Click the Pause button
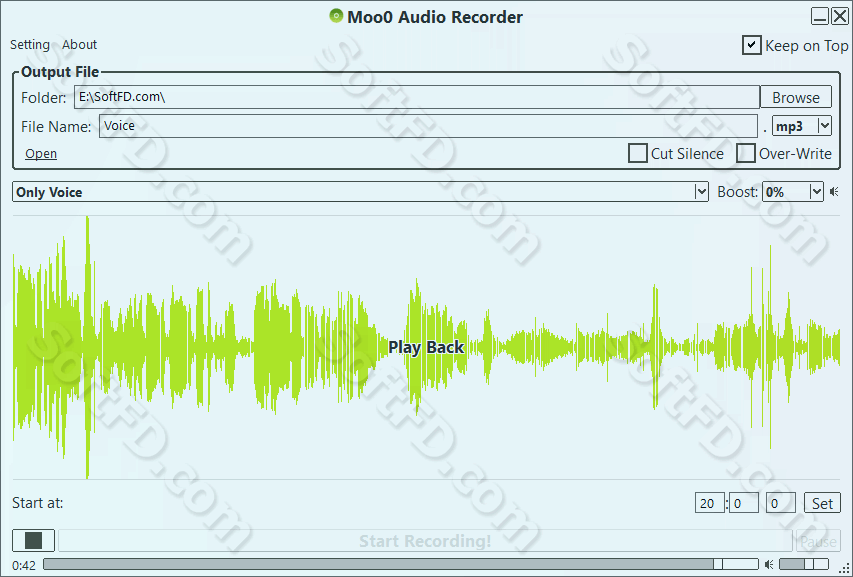 (818, 541)
